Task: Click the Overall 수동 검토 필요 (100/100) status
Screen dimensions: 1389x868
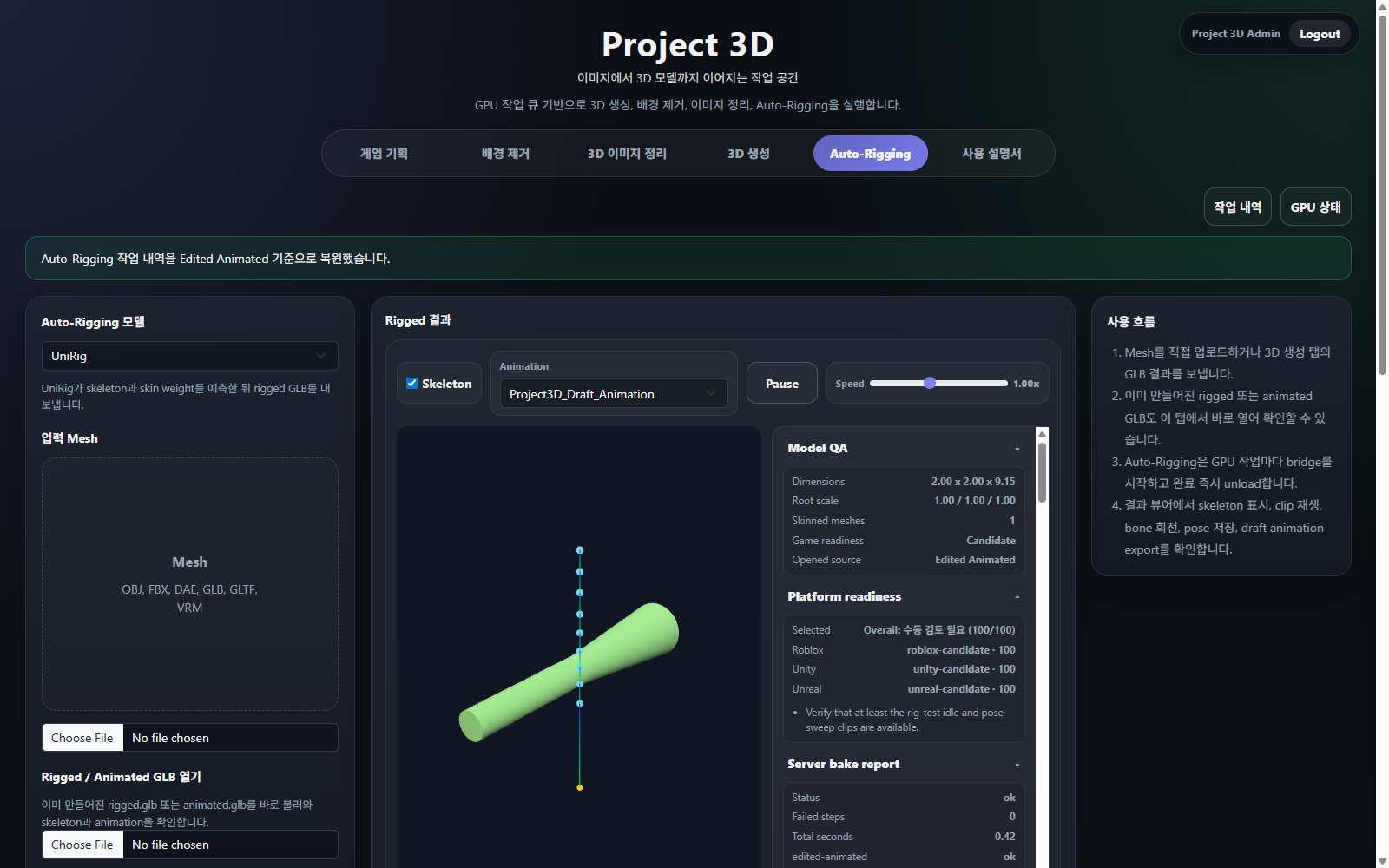Action: click(x=939, y=630)
